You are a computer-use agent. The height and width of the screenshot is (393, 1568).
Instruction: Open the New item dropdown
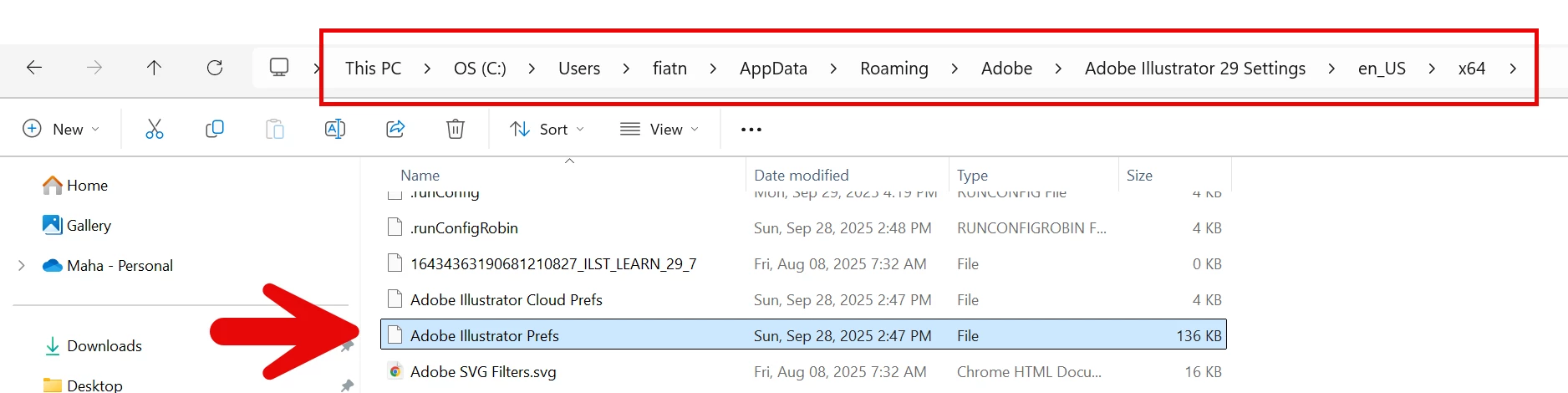point(61,129)
